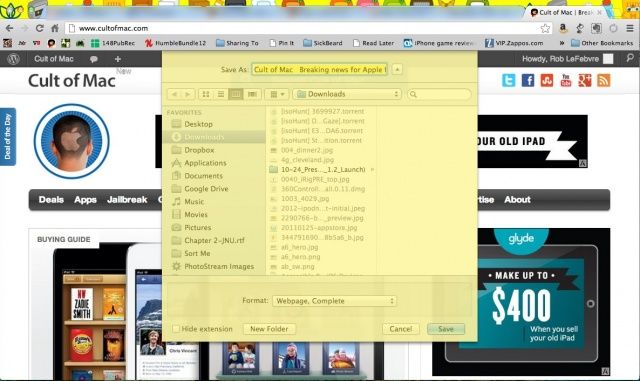Select Google Drive in Favorites sidebar
The image size is (640, 381).
coord(206,189)
